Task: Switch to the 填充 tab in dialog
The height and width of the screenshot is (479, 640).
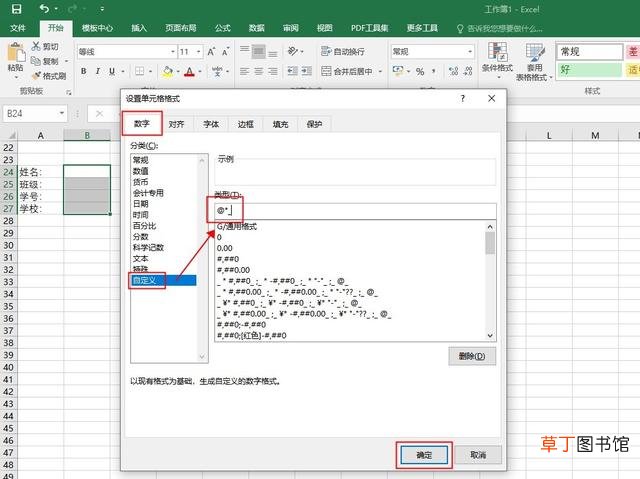Action: coord(280,124)
